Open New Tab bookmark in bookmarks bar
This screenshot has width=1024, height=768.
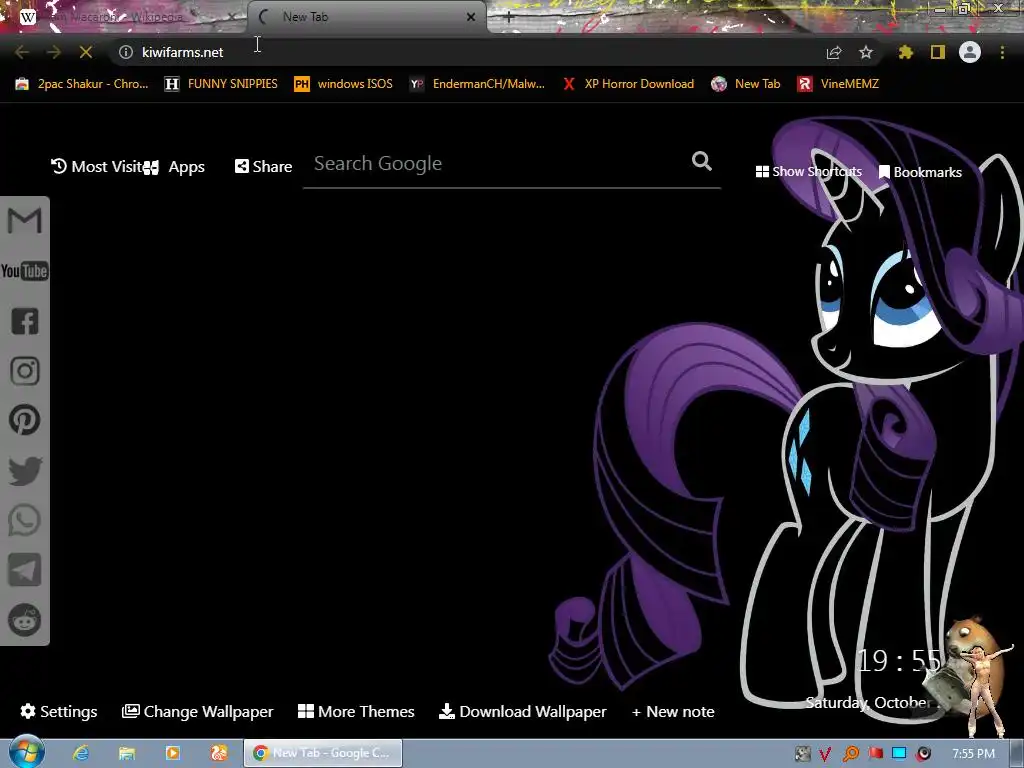(746, 84)
